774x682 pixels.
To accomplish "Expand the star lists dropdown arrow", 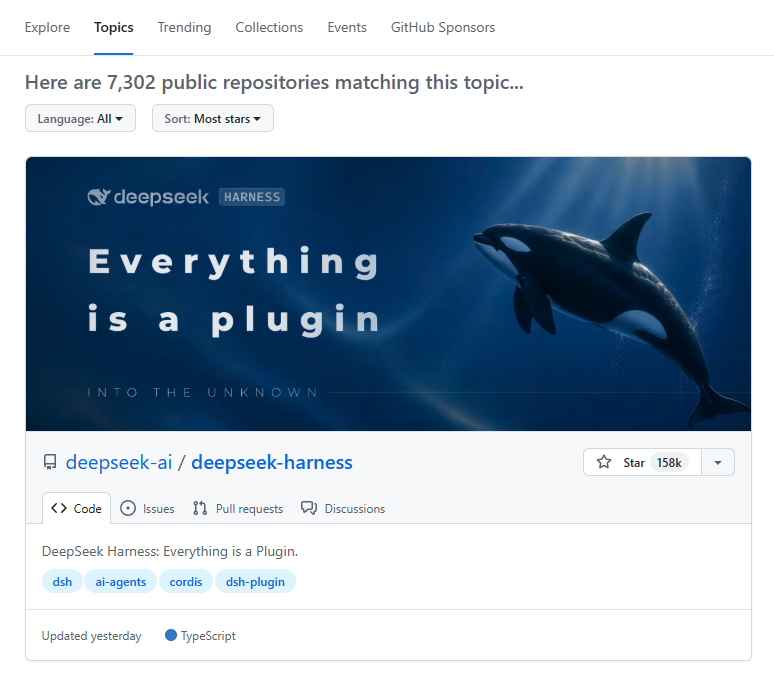I will (x=718, y=462).
